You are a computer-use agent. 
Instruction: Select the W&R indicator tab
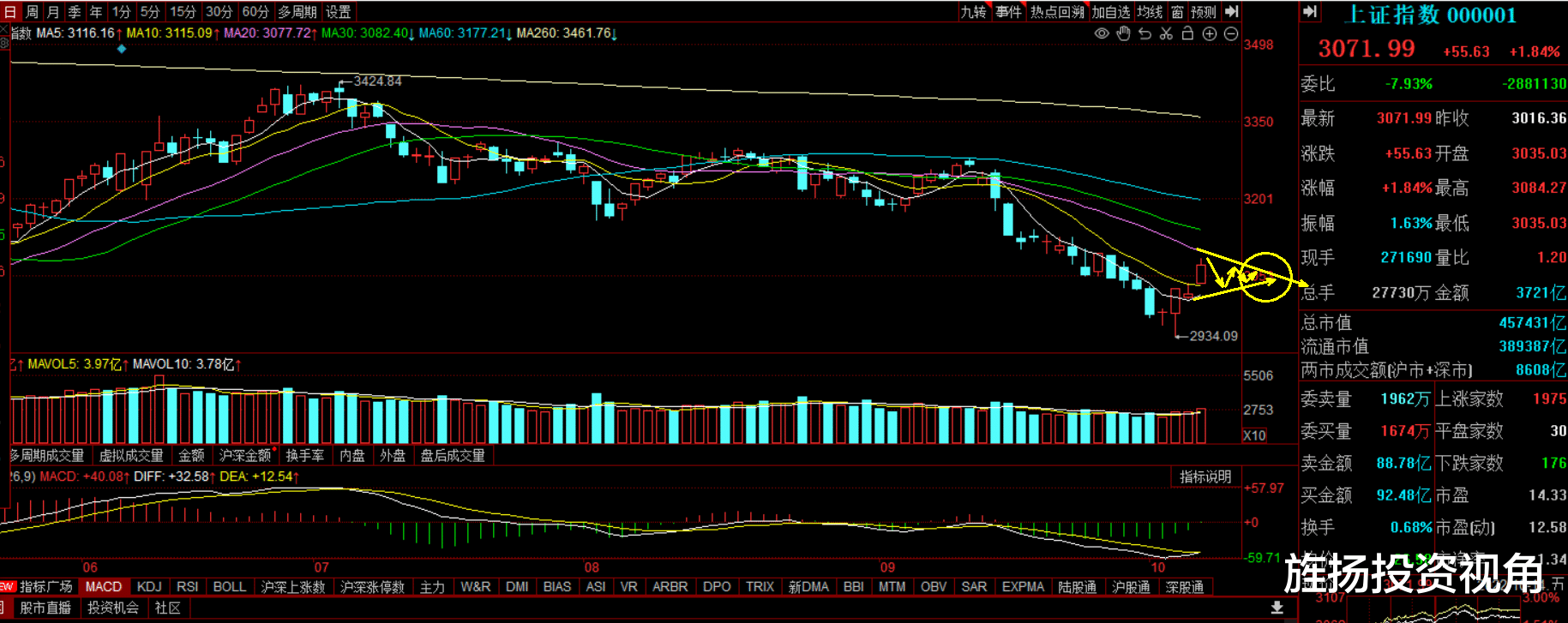coord(476,587)
